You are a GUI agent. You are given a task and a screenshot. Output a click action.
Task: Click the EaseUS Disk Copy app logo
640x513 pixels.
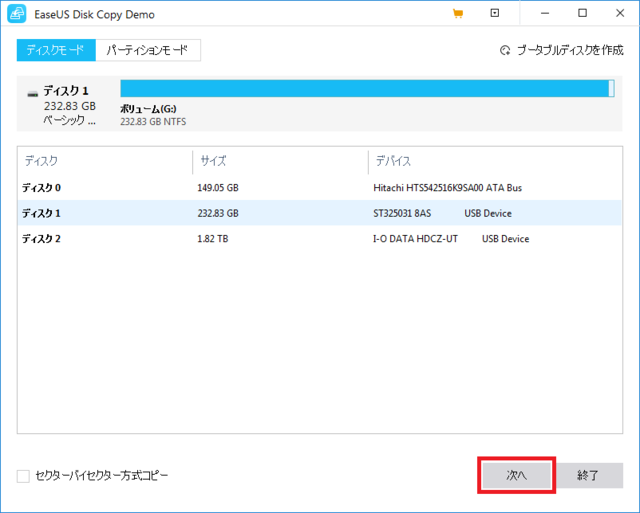17,14
